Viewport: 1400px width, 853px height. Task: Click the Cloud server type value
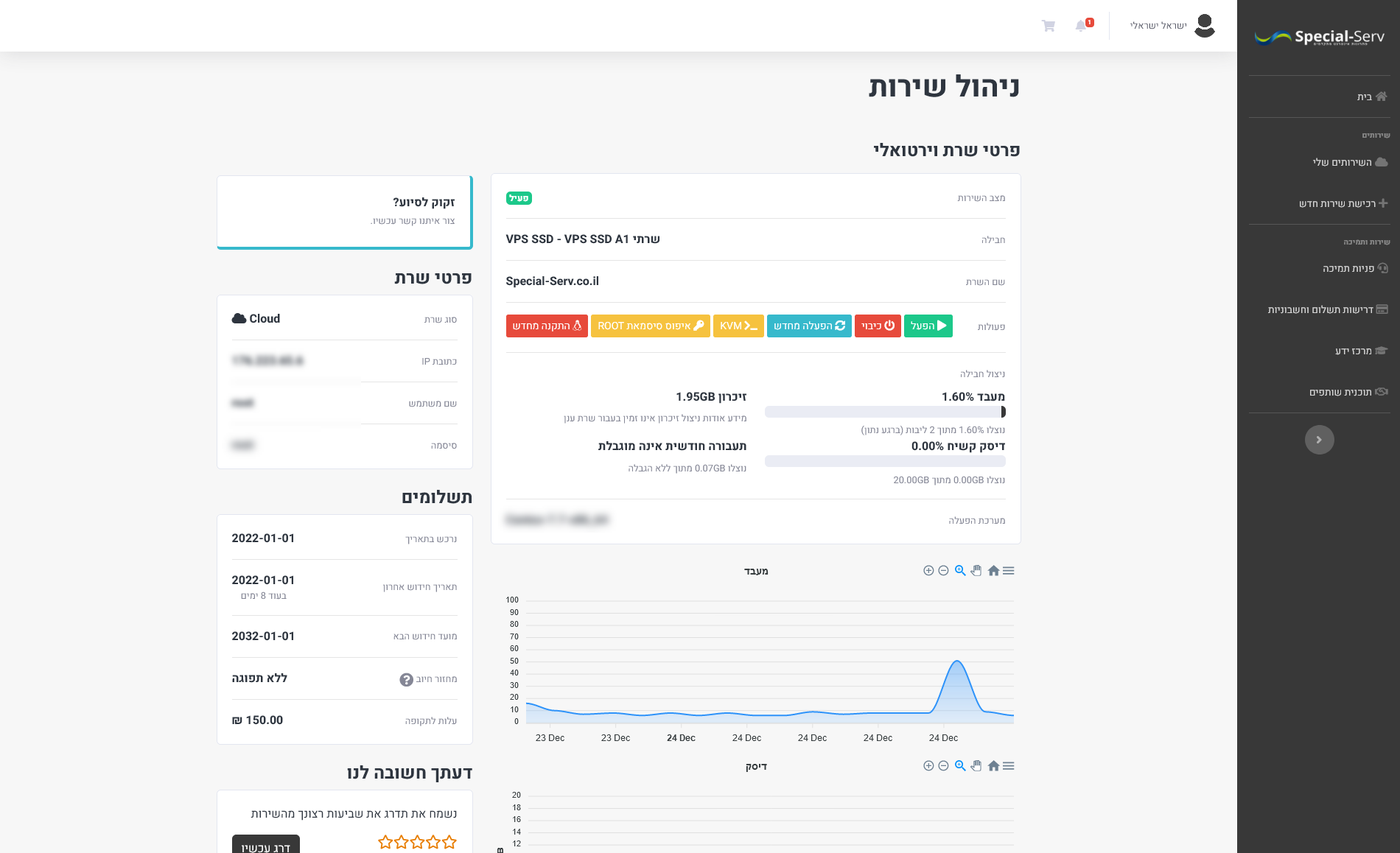pos(256,319)
